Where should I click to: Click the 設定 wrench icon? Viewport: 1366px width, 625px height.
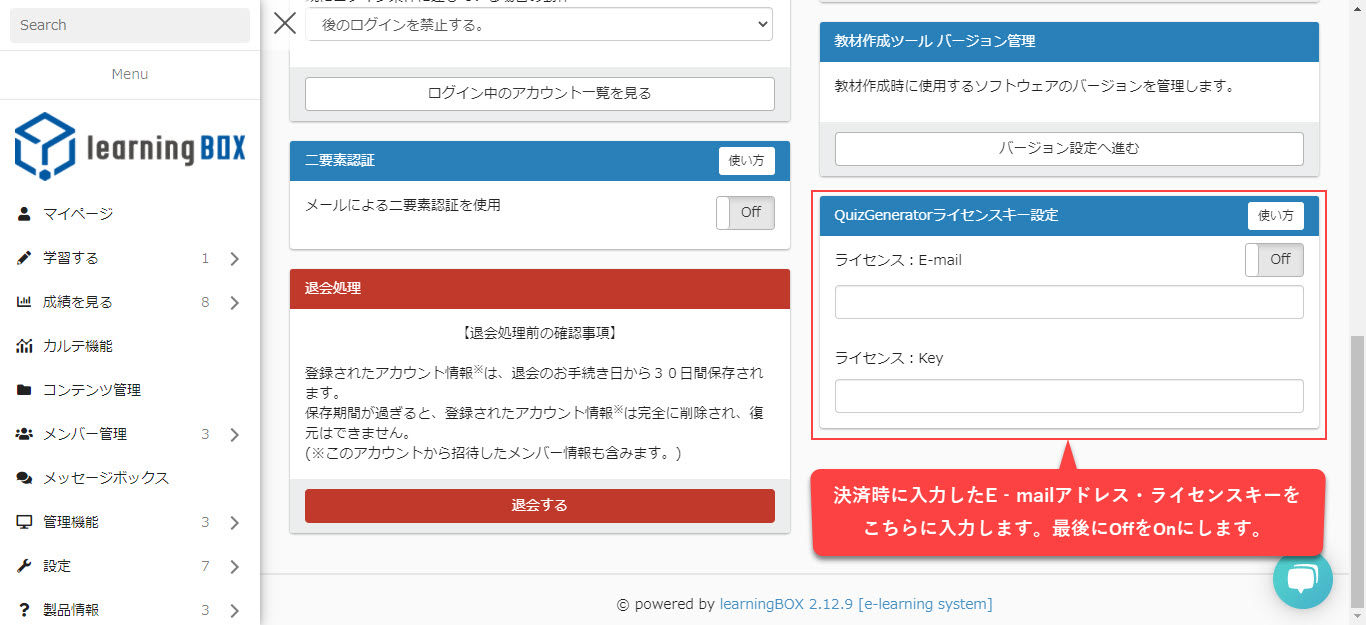[24, 566]
